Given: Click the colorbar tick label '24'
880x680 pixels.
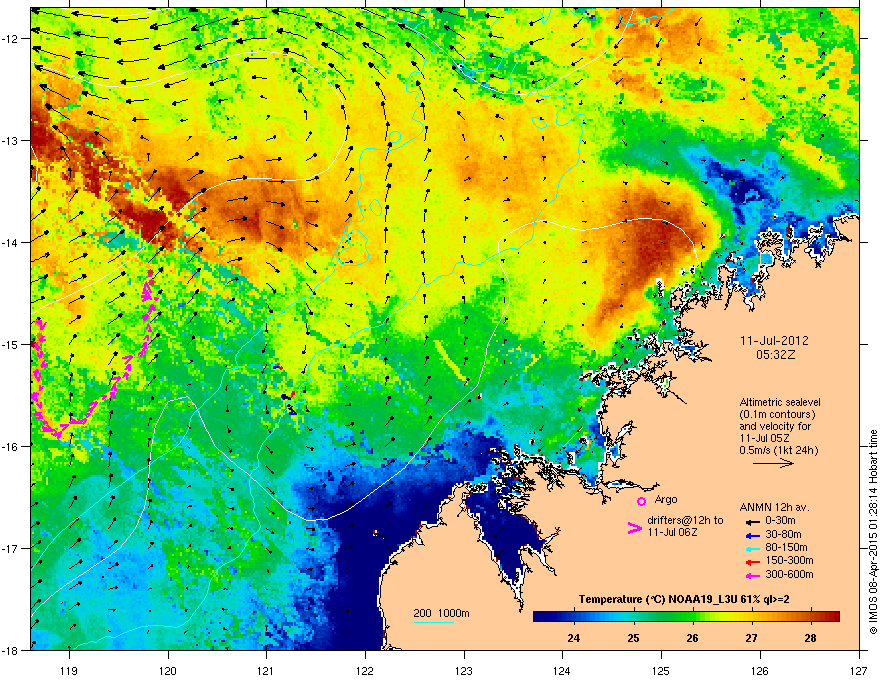Looking at the screenshot, I should (574, 638).
